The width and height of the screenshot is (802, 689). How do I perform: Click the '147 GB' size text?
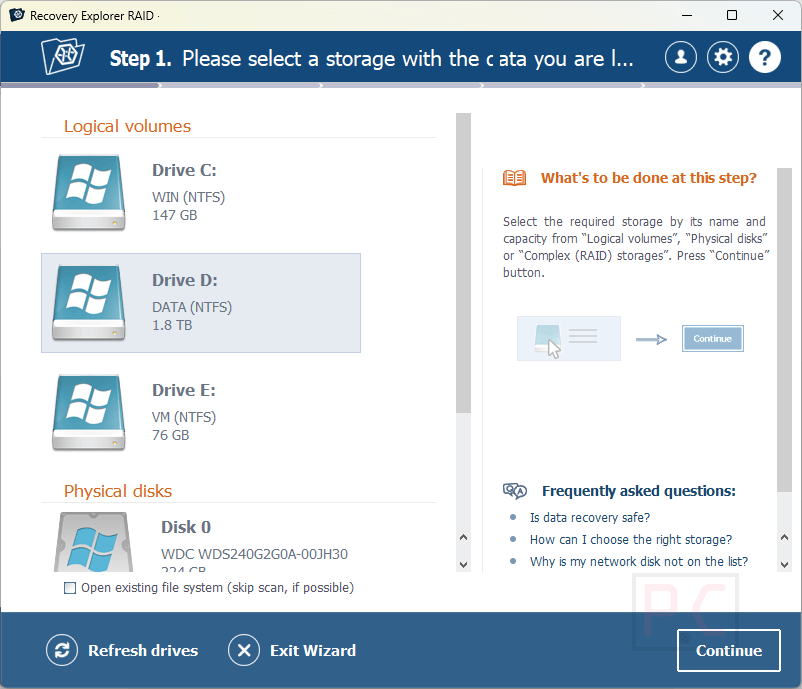[x=174, y=215]
